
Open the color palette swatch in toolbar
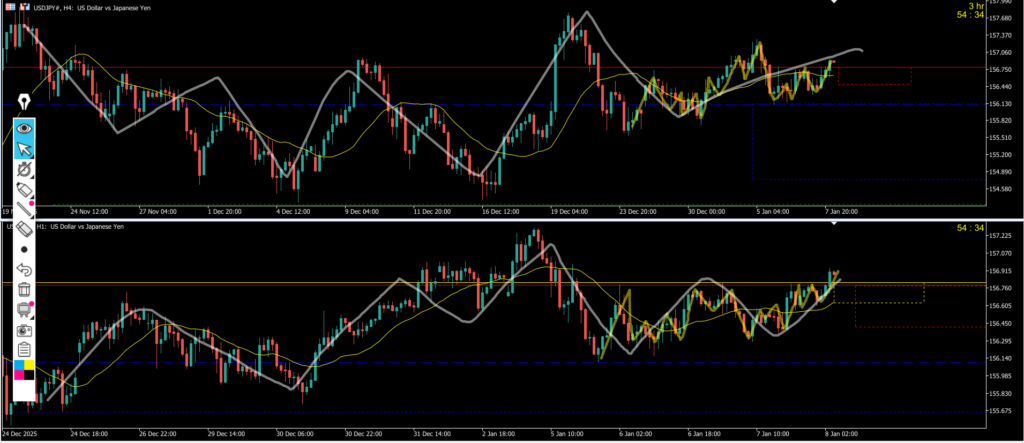(x=24, y=371)
